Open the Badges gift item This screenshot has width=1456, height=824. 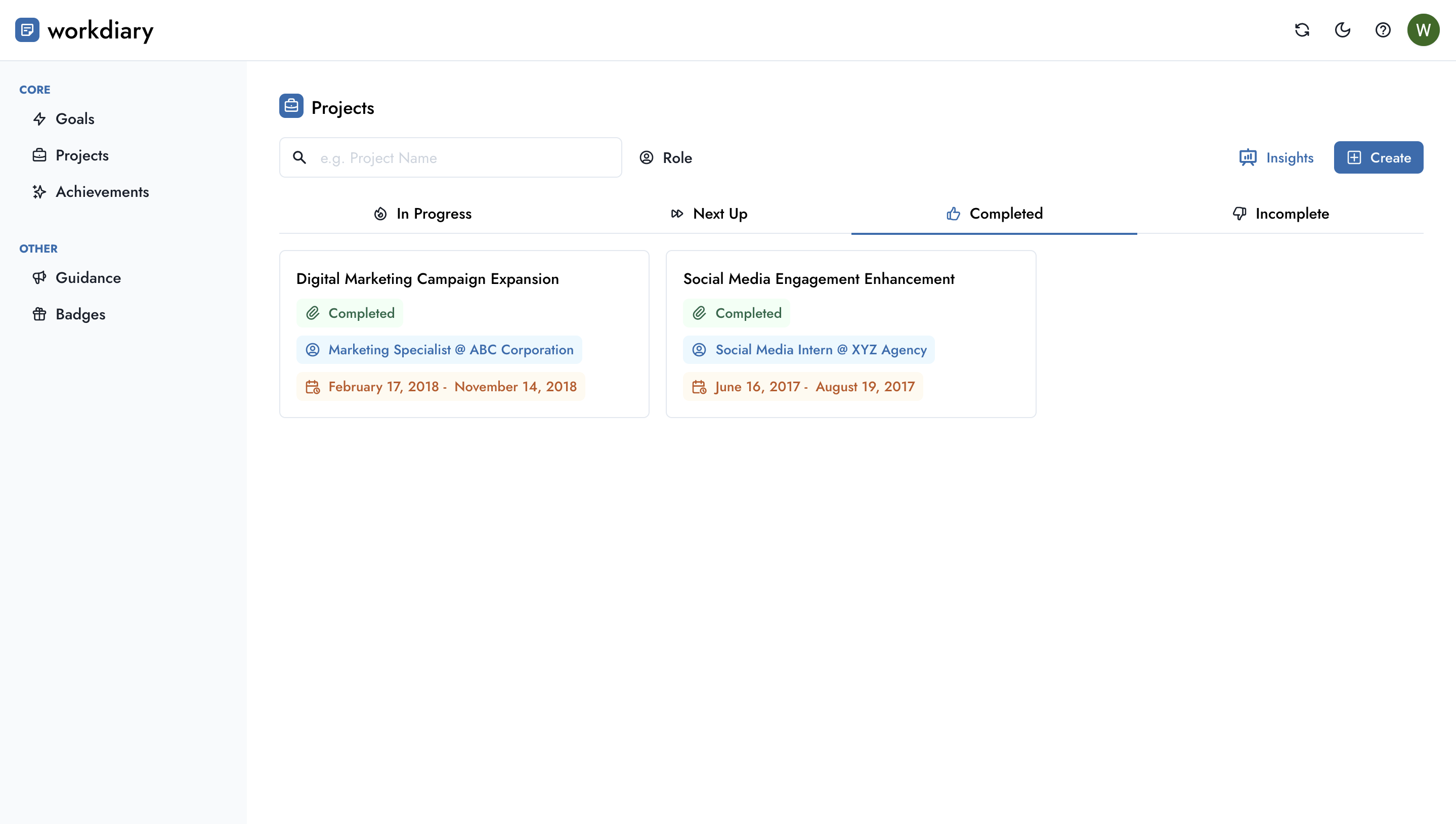[80, 314]
